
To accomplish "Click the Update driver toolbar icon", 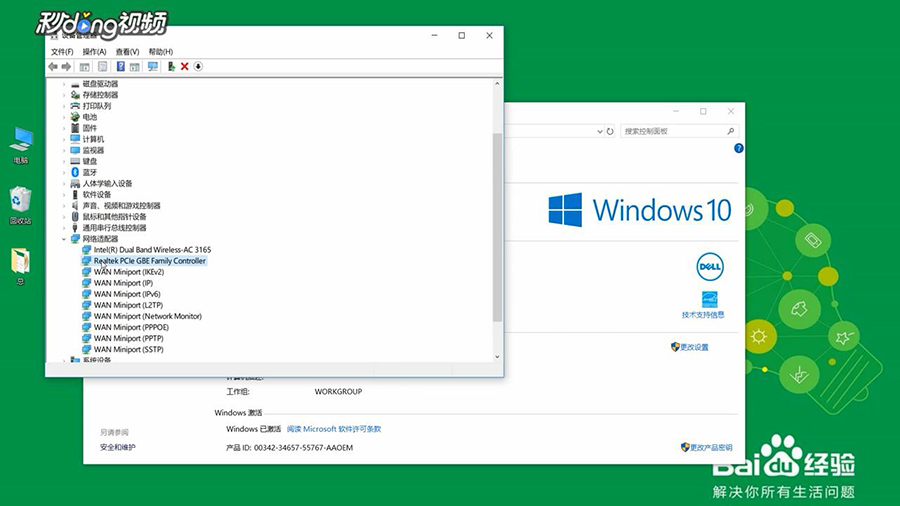I will pyautogui.click(x=171, y=67).
